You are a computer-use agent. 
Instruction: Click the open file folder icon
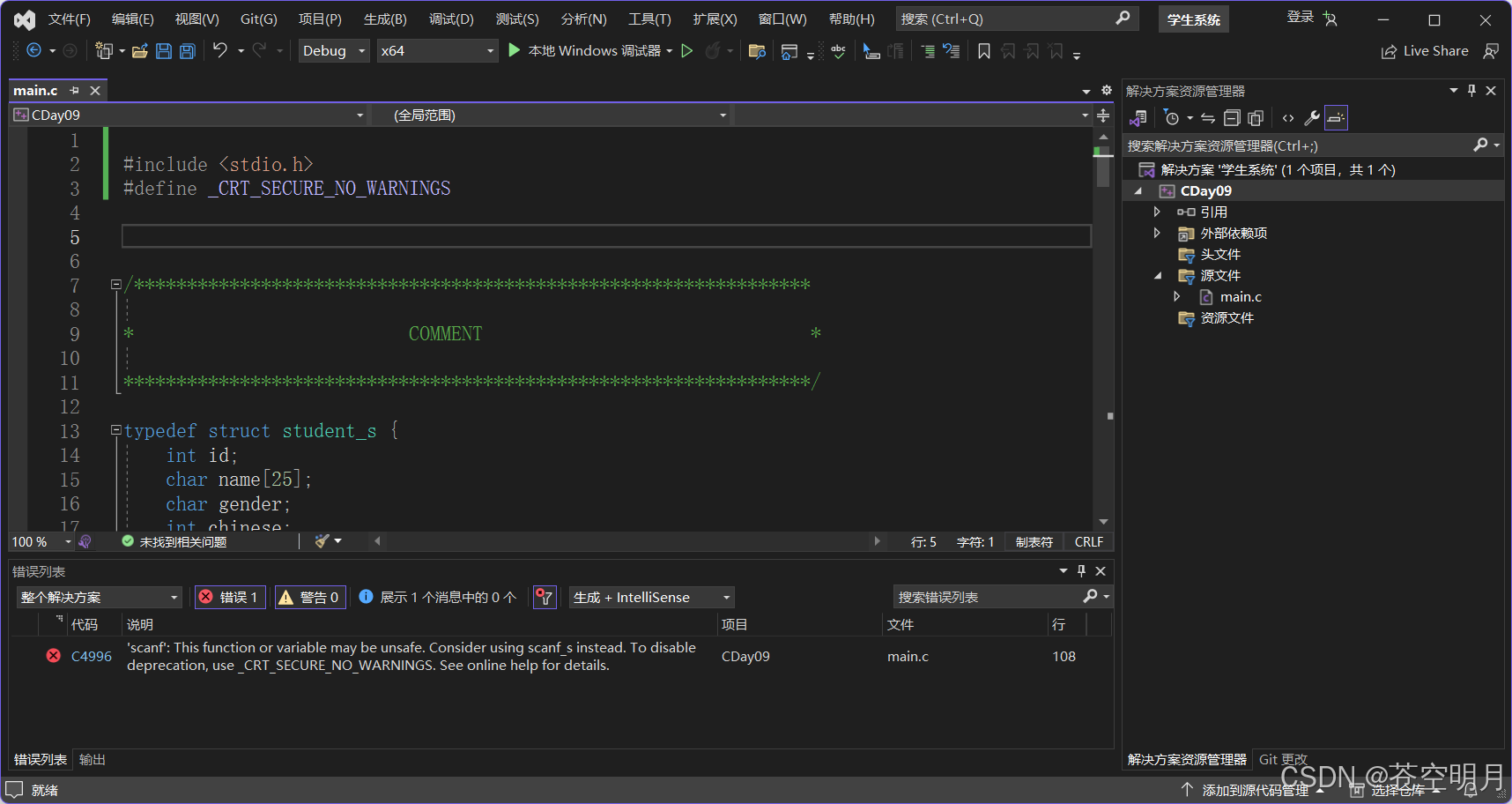point(139,51)
